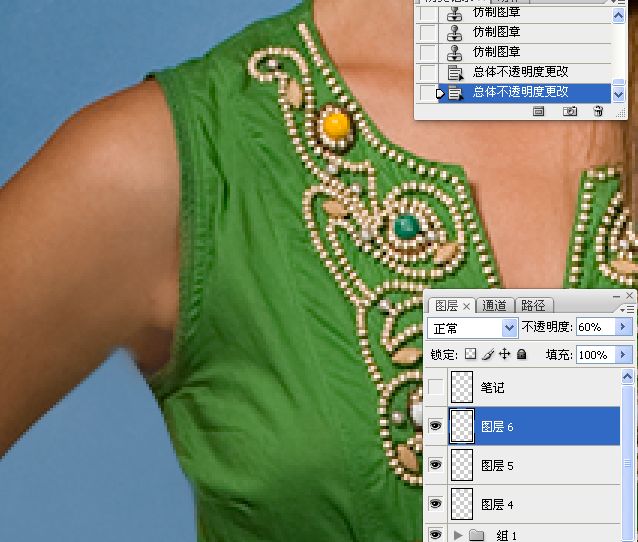Hide 图层 6 using its eye icon
This screenshot has width=638, height=542.
click(x=435, y=426)
